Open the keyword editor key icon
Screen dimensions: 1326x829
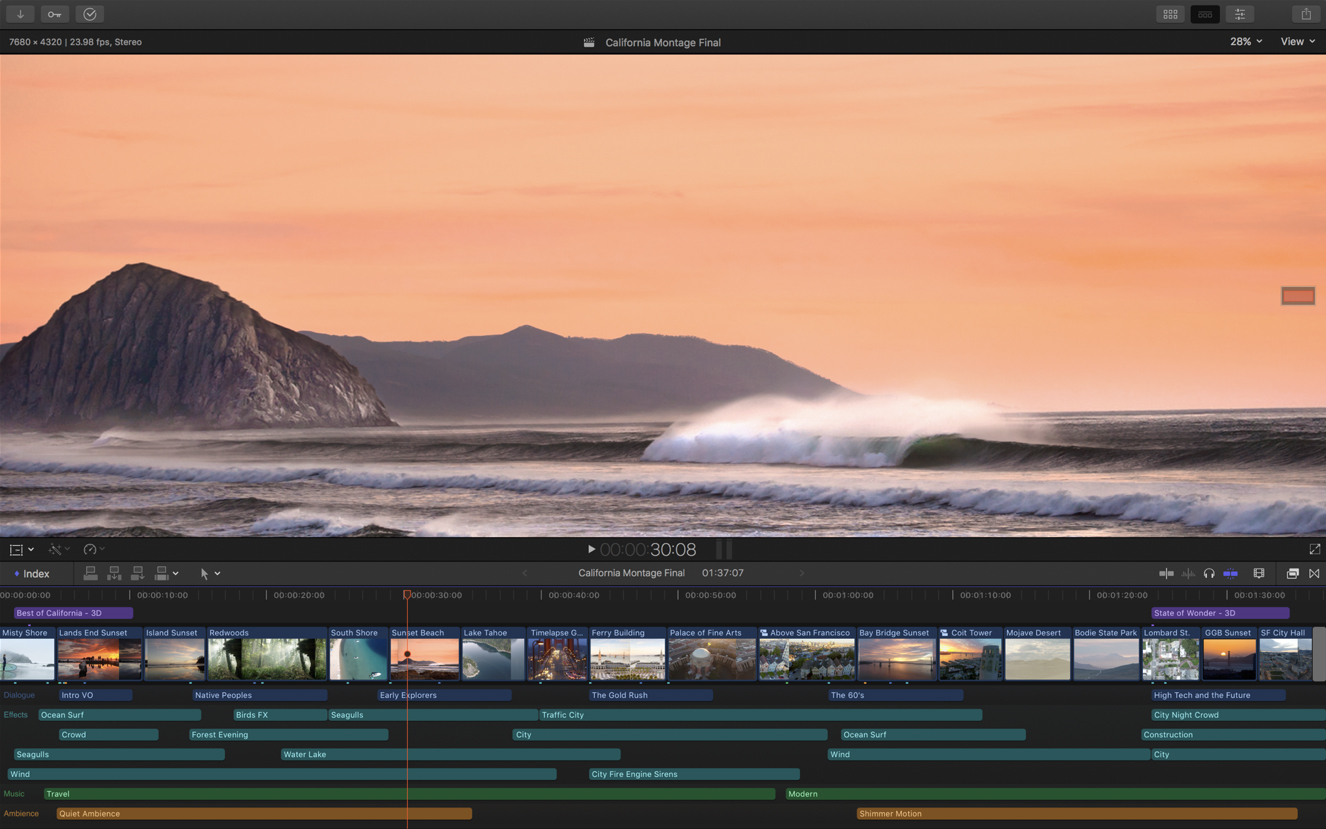click(54, 13)
